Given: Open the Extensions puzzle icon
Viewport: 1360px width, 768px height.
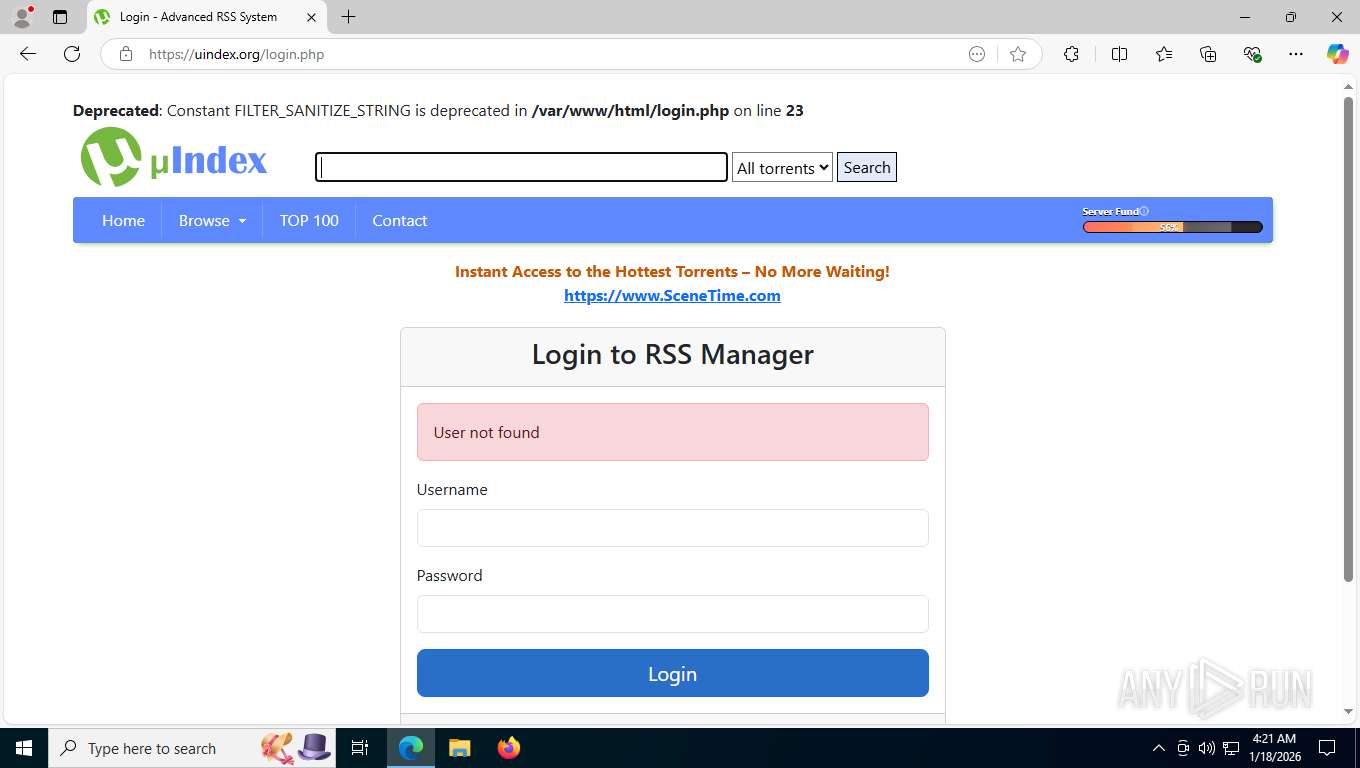Looking at the screenshot, I should pyautogui.click(x=1071, y=54).
